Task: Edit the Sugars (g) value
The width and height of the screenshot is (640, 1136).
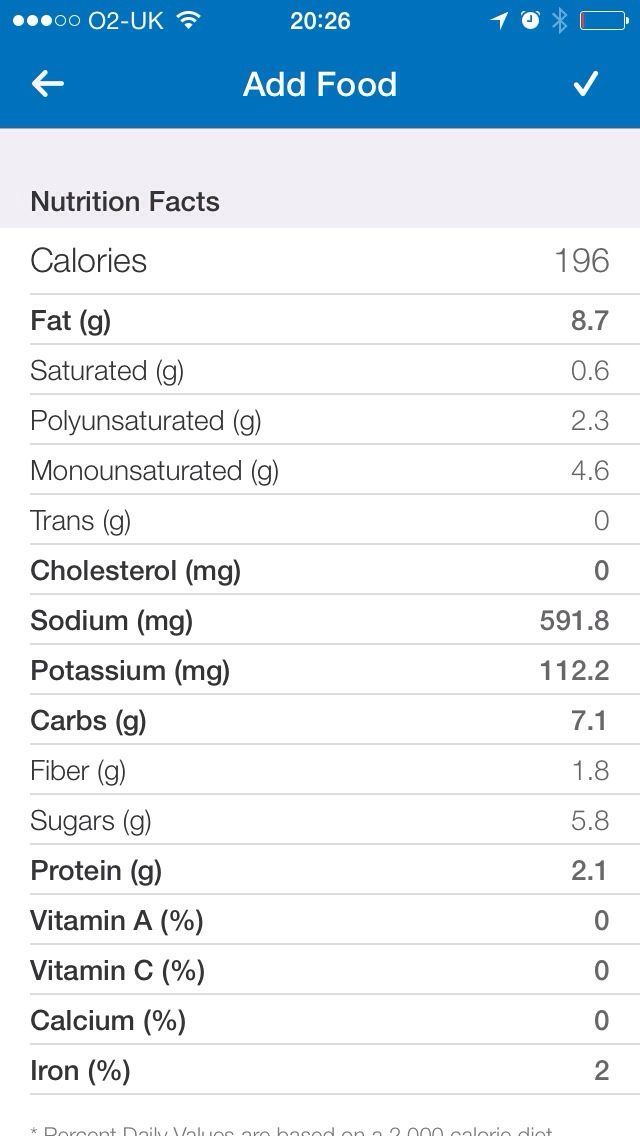Action: (x=589, y=821)
